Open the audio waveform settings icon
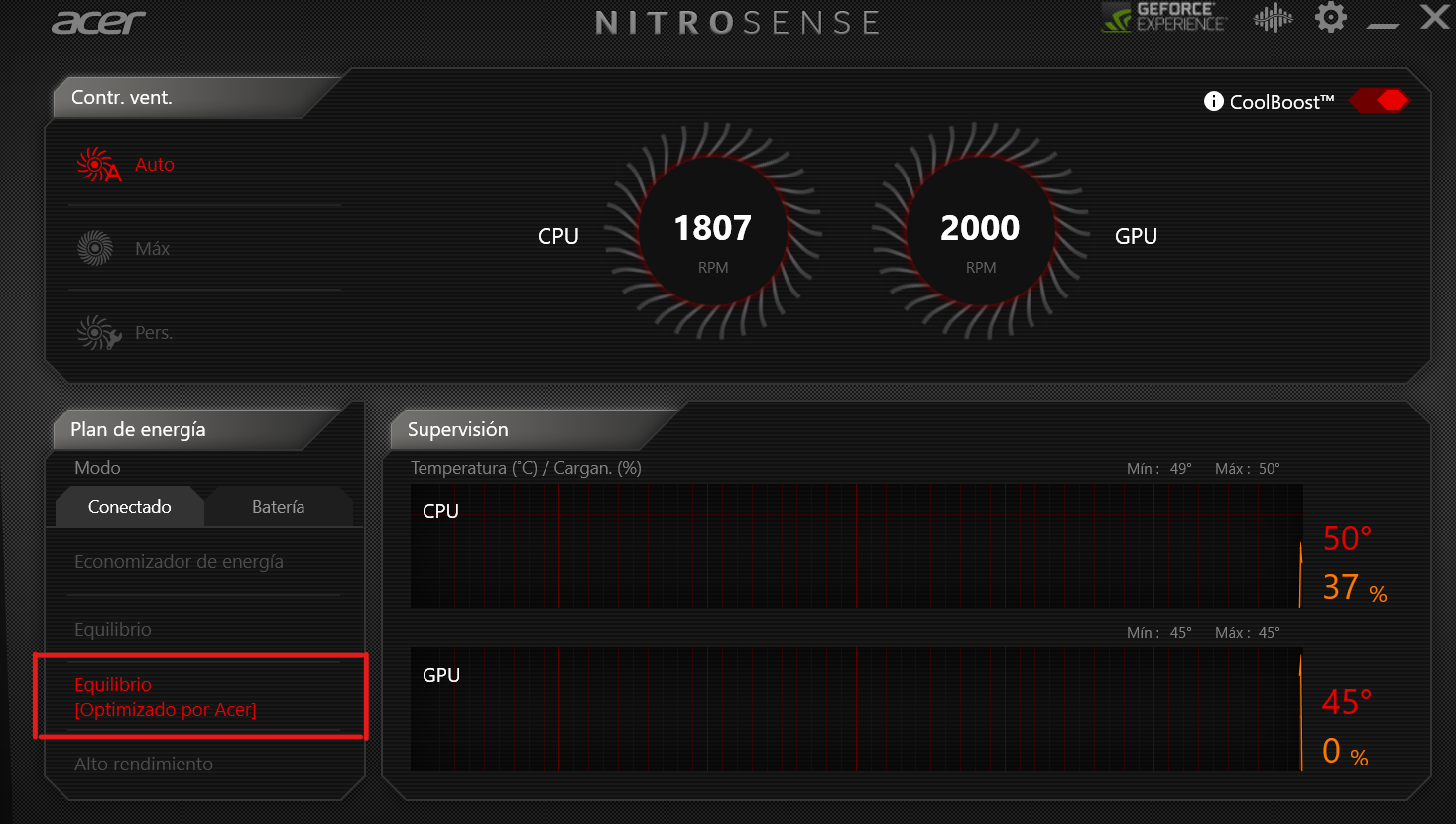 [x=1274, y=18]
